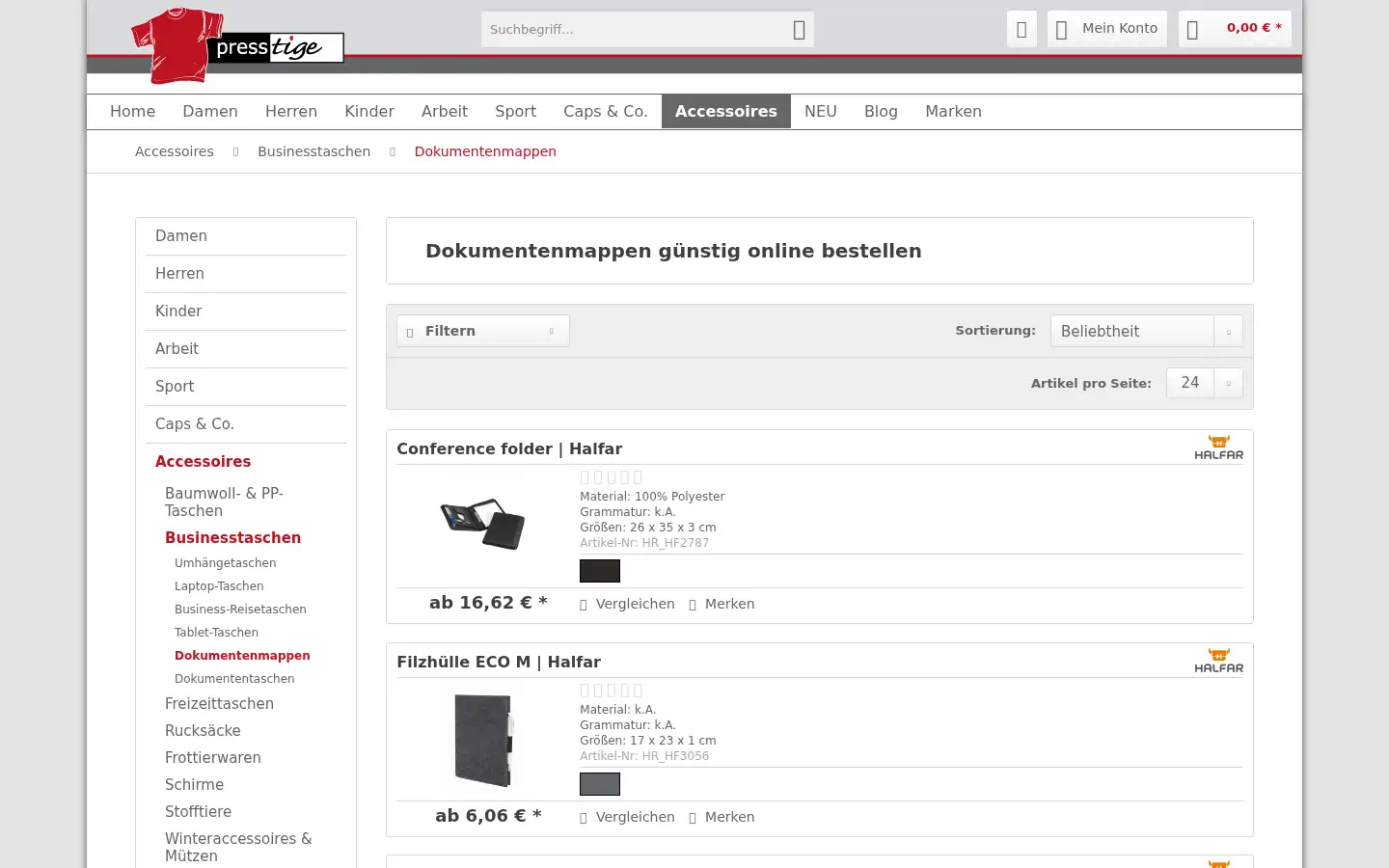Click the search submit icon

point(799,30)
